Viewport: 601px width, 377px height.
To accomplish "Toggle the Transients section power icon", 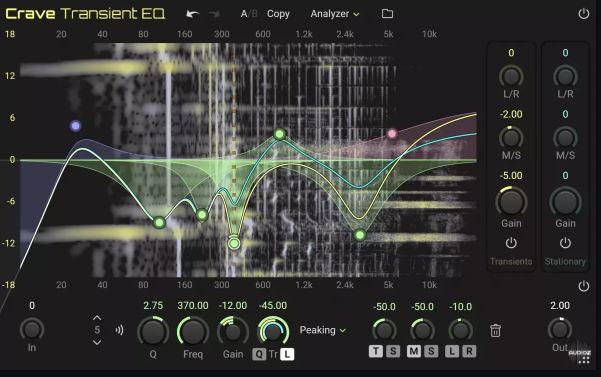I will [511, 243].
